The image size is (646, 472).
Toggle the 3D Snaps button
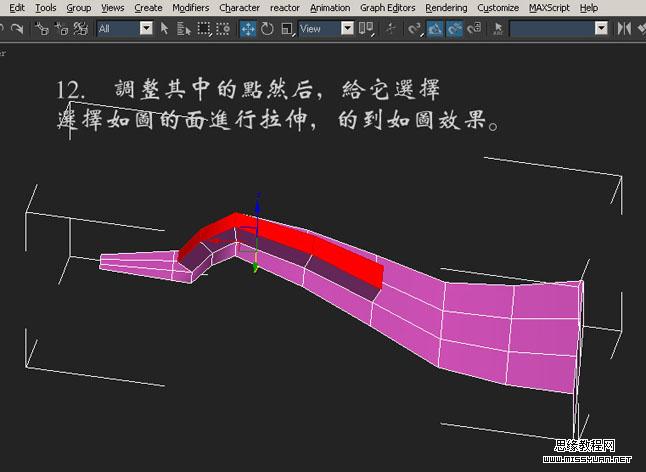pos(414,28)
